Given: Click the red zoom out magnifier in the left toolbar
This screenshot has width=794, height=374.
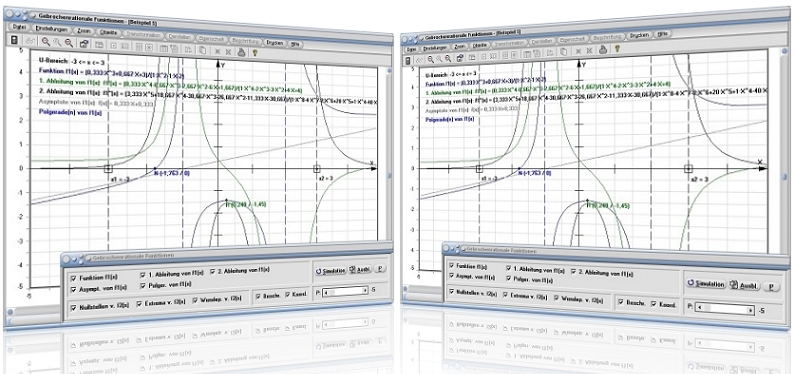Looking at the screenshot, I should coord(69,44).
